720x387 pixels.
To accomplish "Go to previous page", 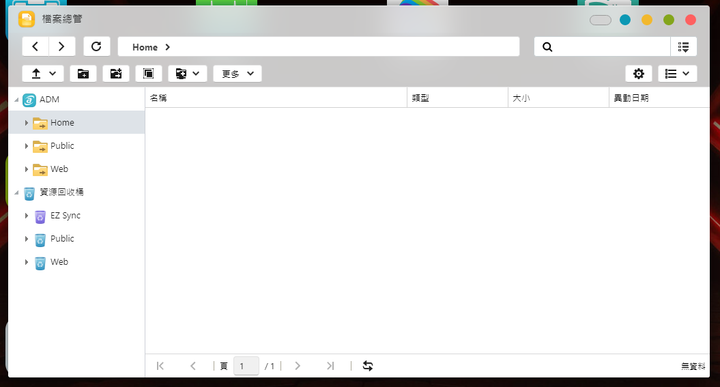I will pos(193,366).
